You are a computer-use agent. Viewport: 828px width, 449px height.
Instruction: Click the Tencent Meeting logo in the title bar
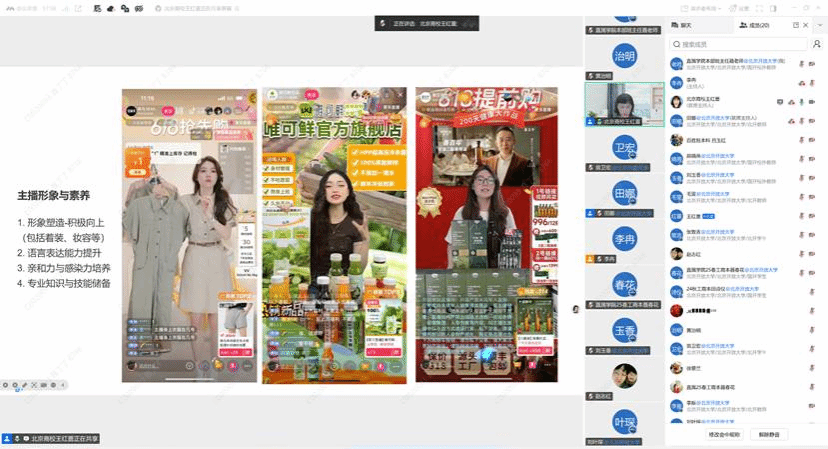tap(10, 8)
